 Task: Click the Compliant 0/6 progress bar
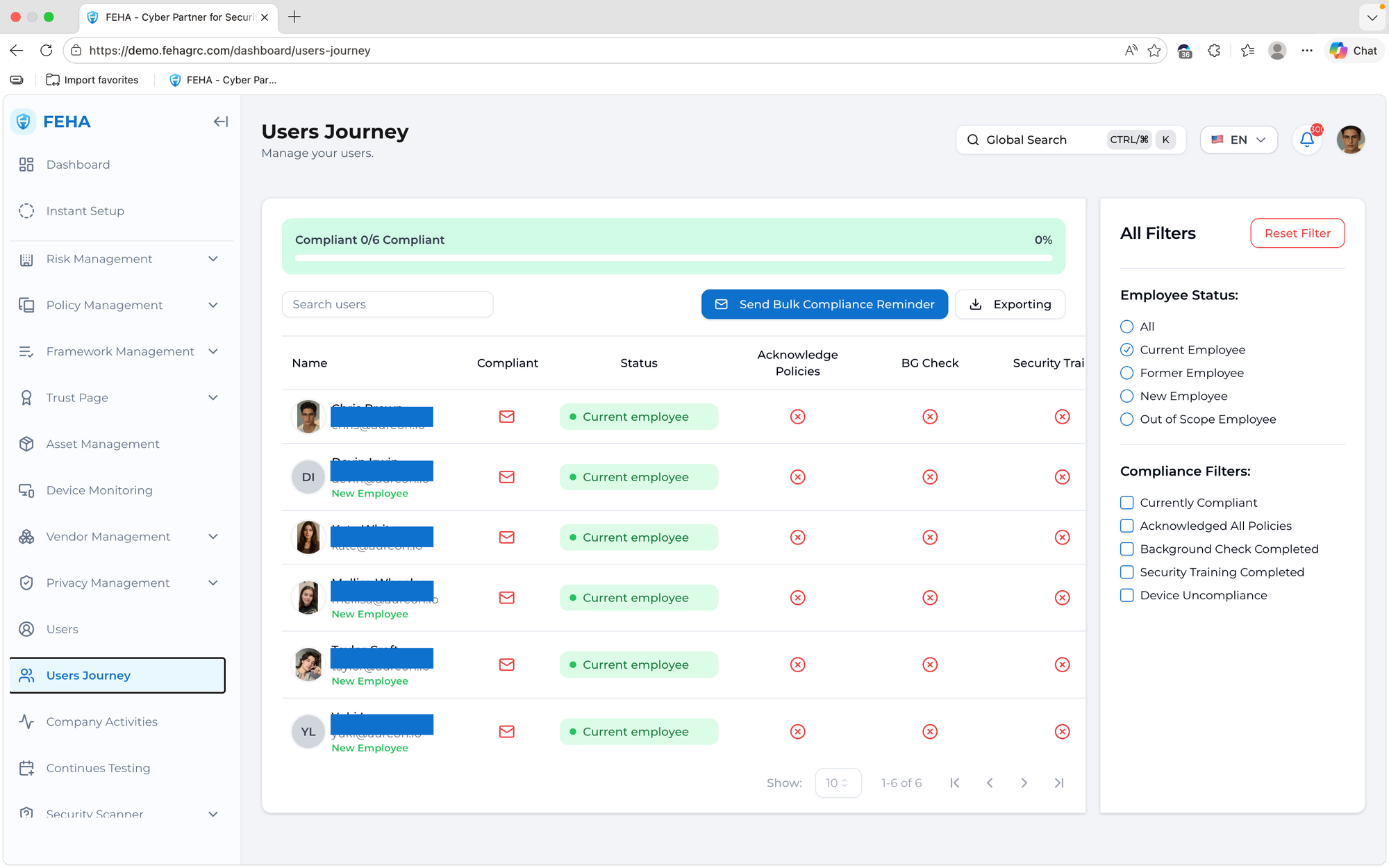(673, 258)
